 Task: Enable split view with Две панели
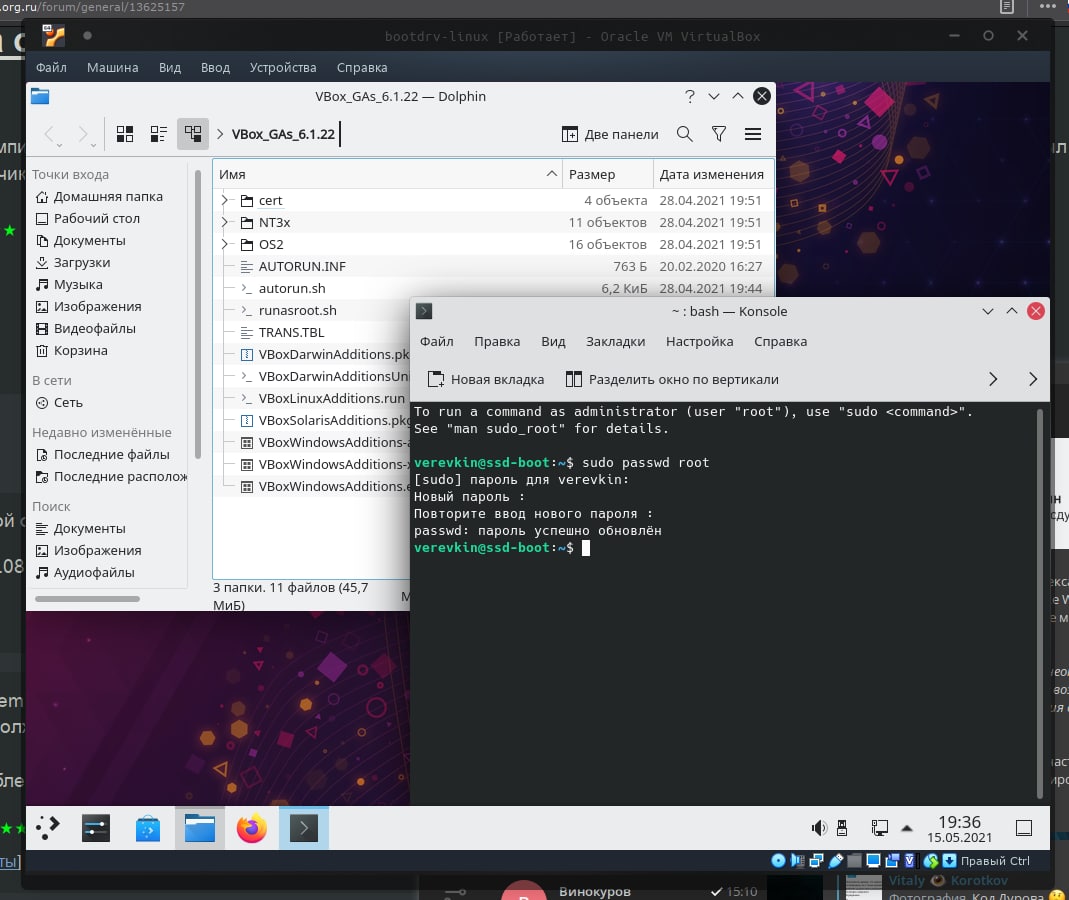click(610, 134)
